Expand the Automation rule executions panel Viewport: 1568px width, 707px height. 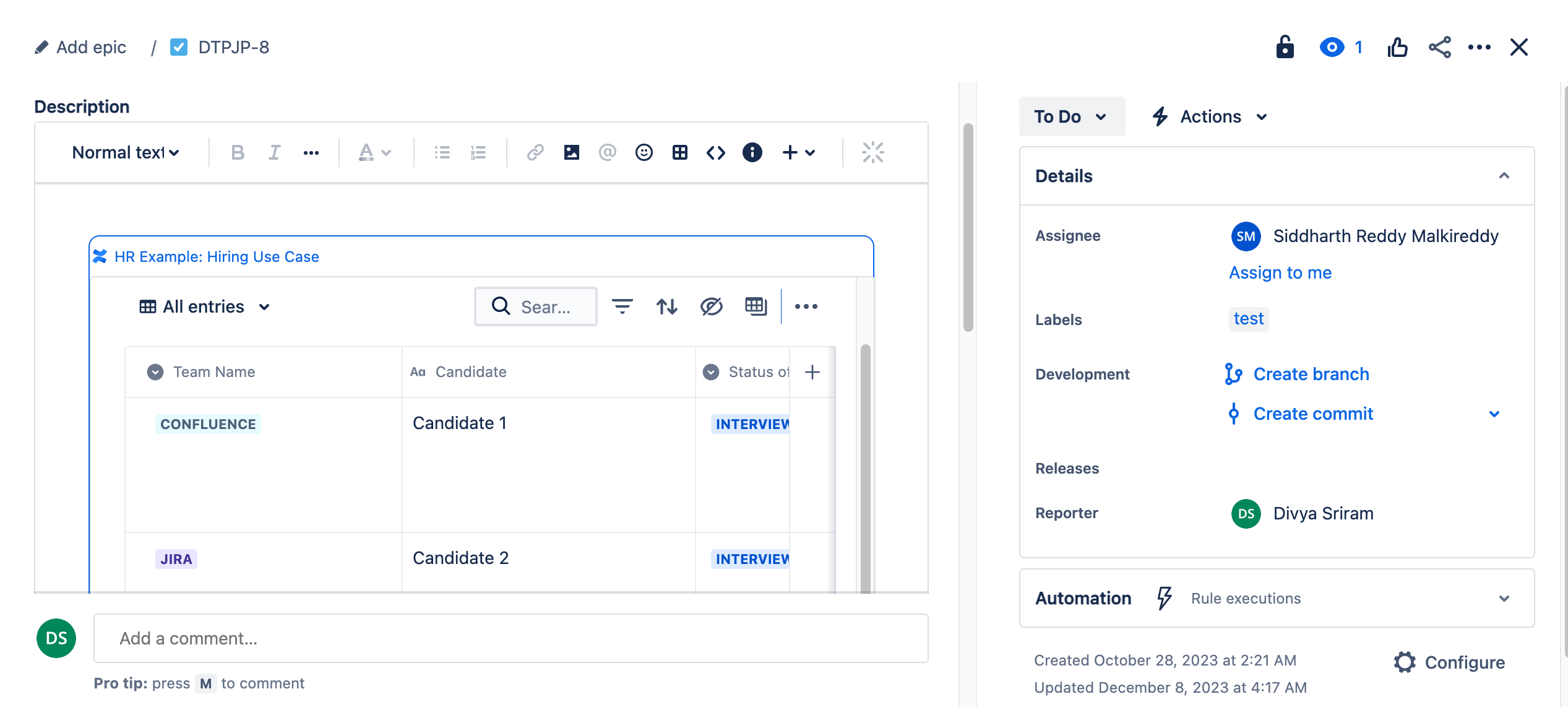click(1504, 598)
